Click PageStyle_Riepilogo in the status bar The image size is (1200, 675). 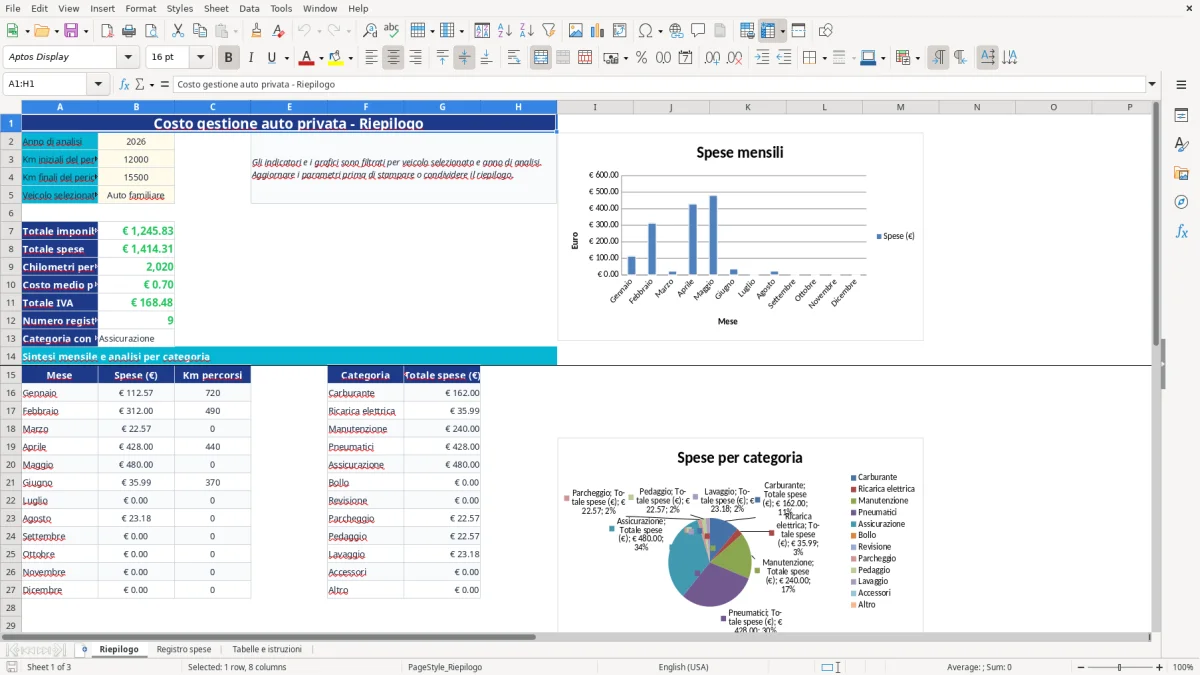click(445, 667)
